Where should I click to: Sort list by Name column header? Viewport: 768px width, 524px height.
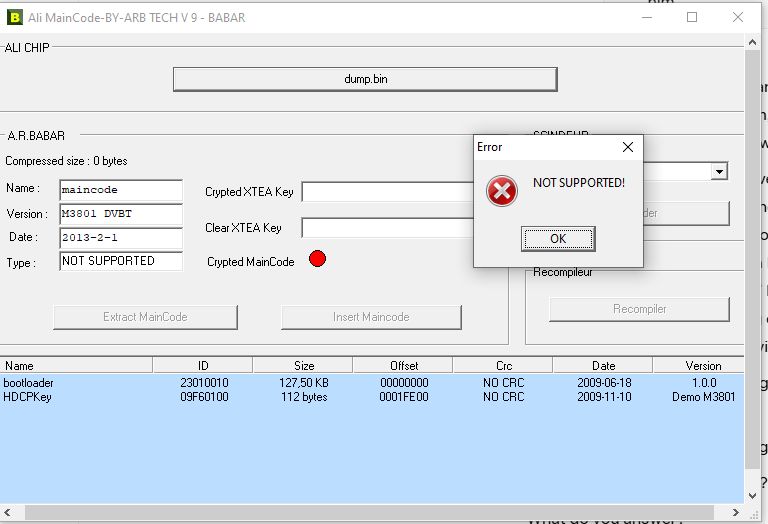[76, 365]
